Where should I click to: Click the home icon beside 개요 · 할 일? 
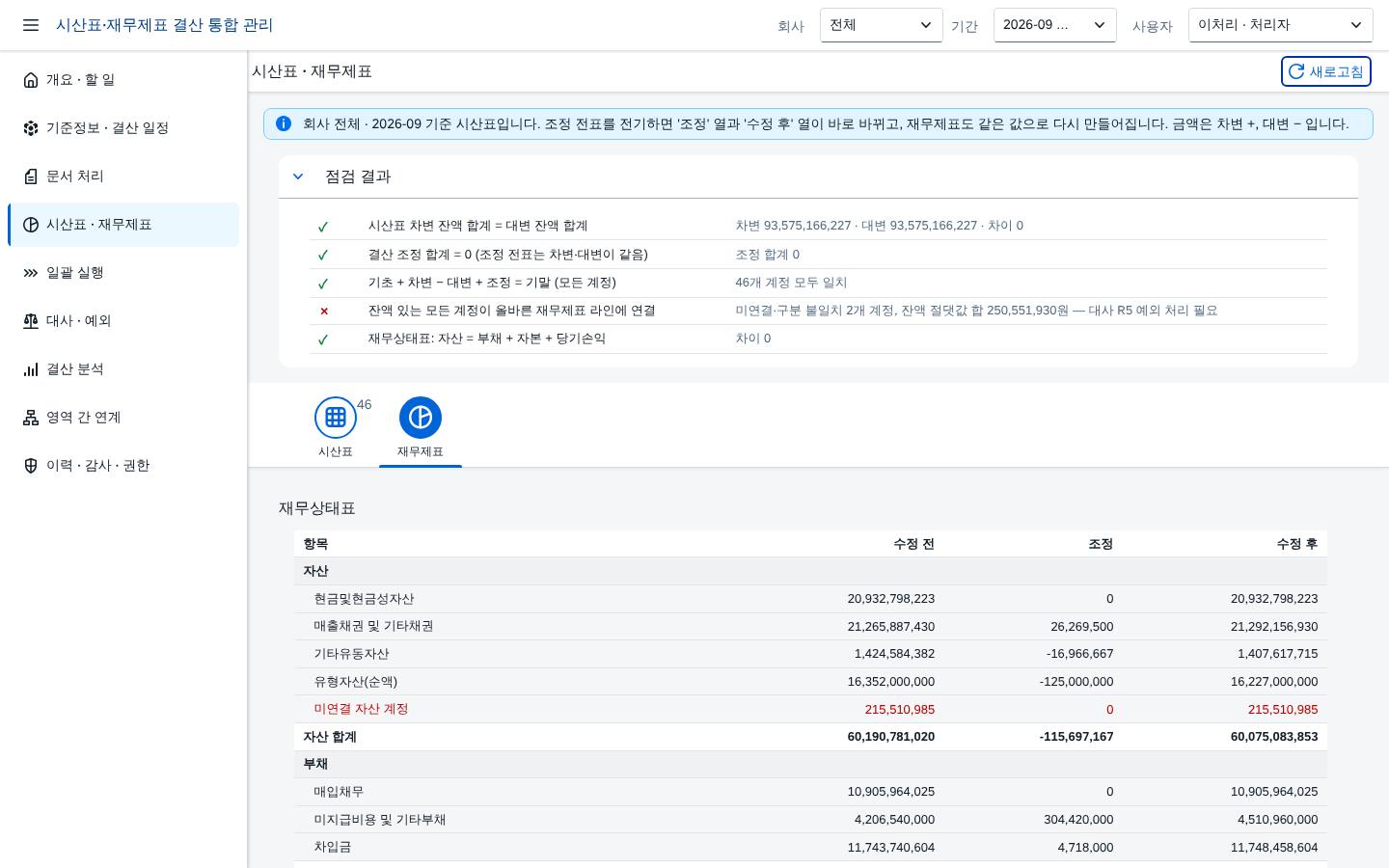tap(31, 80)
